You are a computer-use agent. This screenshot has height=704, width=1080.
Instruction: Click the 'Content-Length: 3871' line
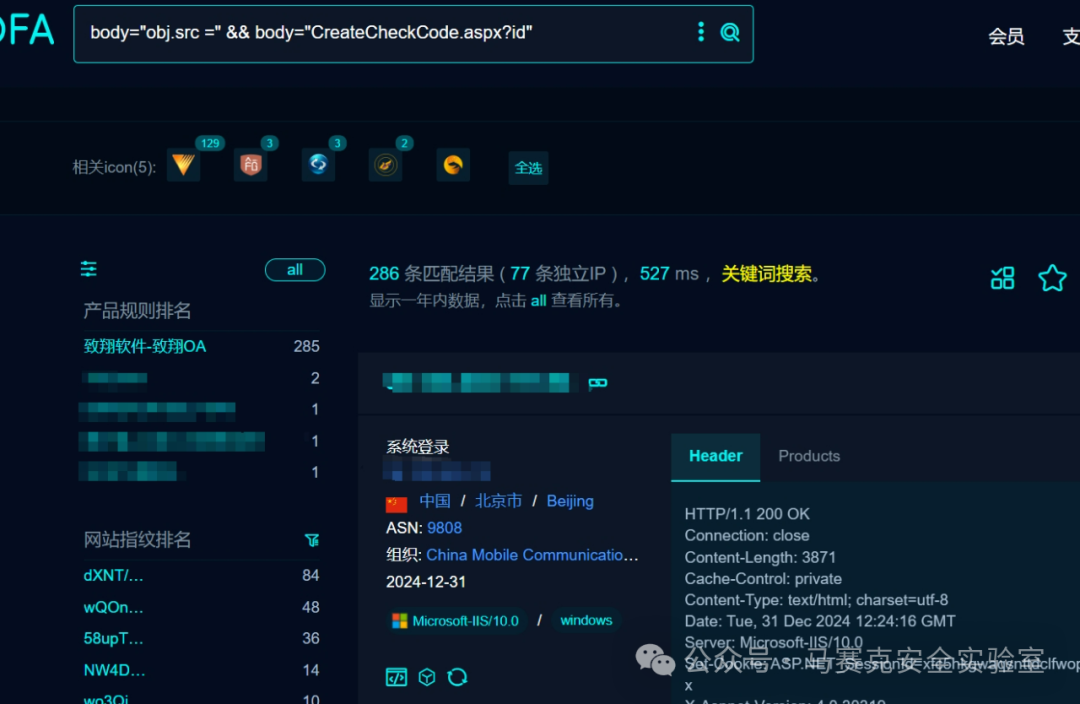(x=760, y=557)
